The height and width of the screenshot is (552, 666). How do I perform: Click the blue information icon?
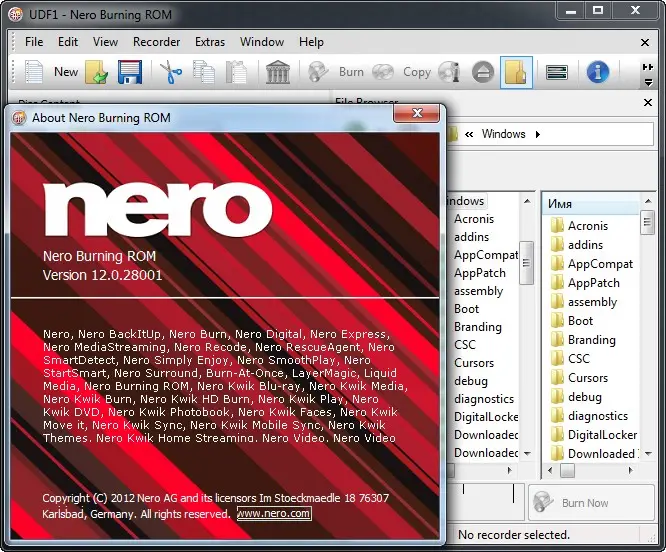(x=598, y=72)
